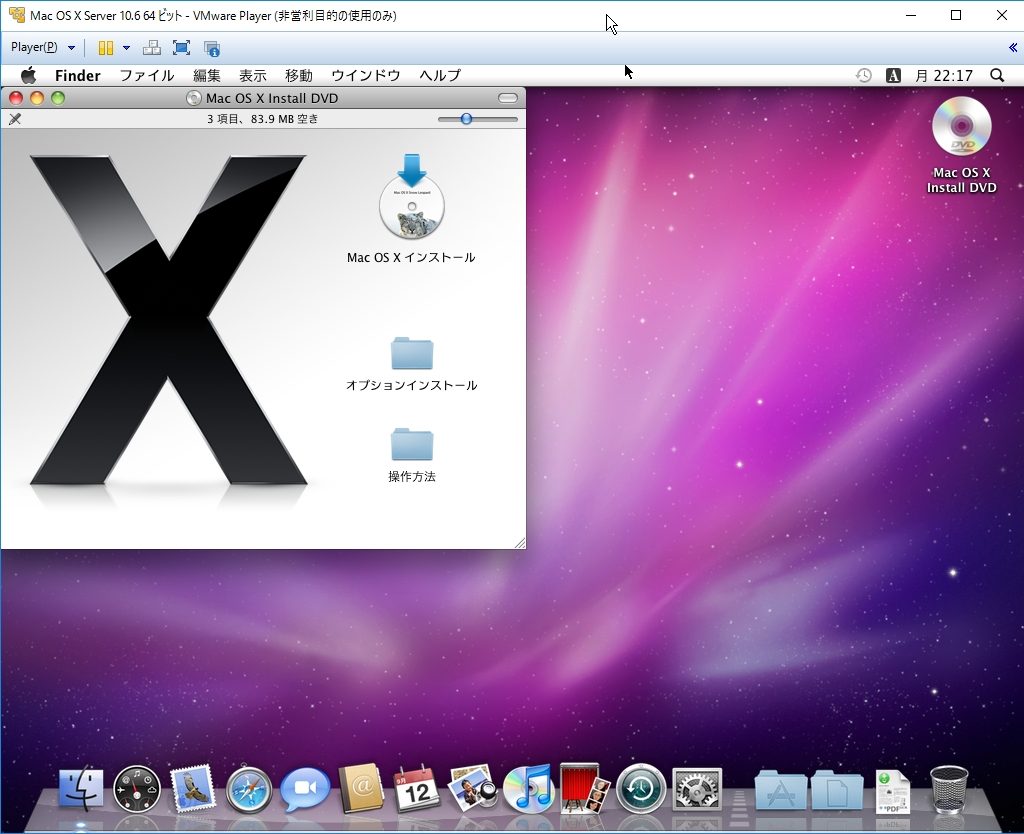Screen dimensions: 1024x834
Task: Click VMware send Ctrl+Alt+Del icon
Action: coord(152,48)
